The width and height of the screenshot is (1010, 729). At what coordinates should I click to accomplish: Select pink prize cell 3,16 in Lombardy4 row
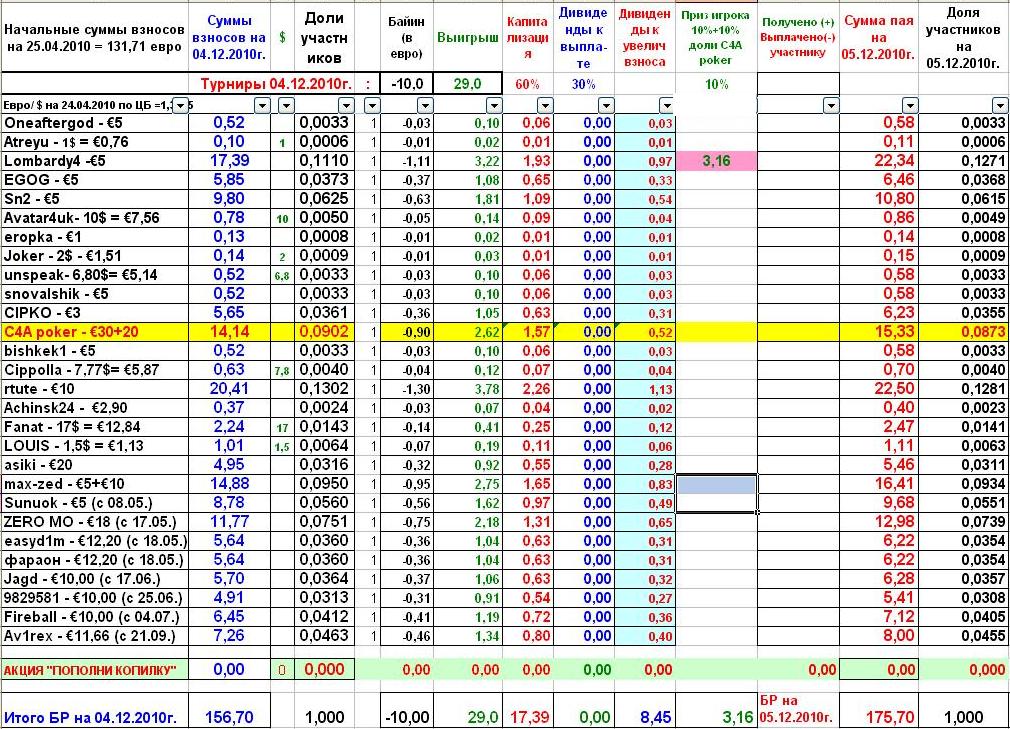coord(716,161)
